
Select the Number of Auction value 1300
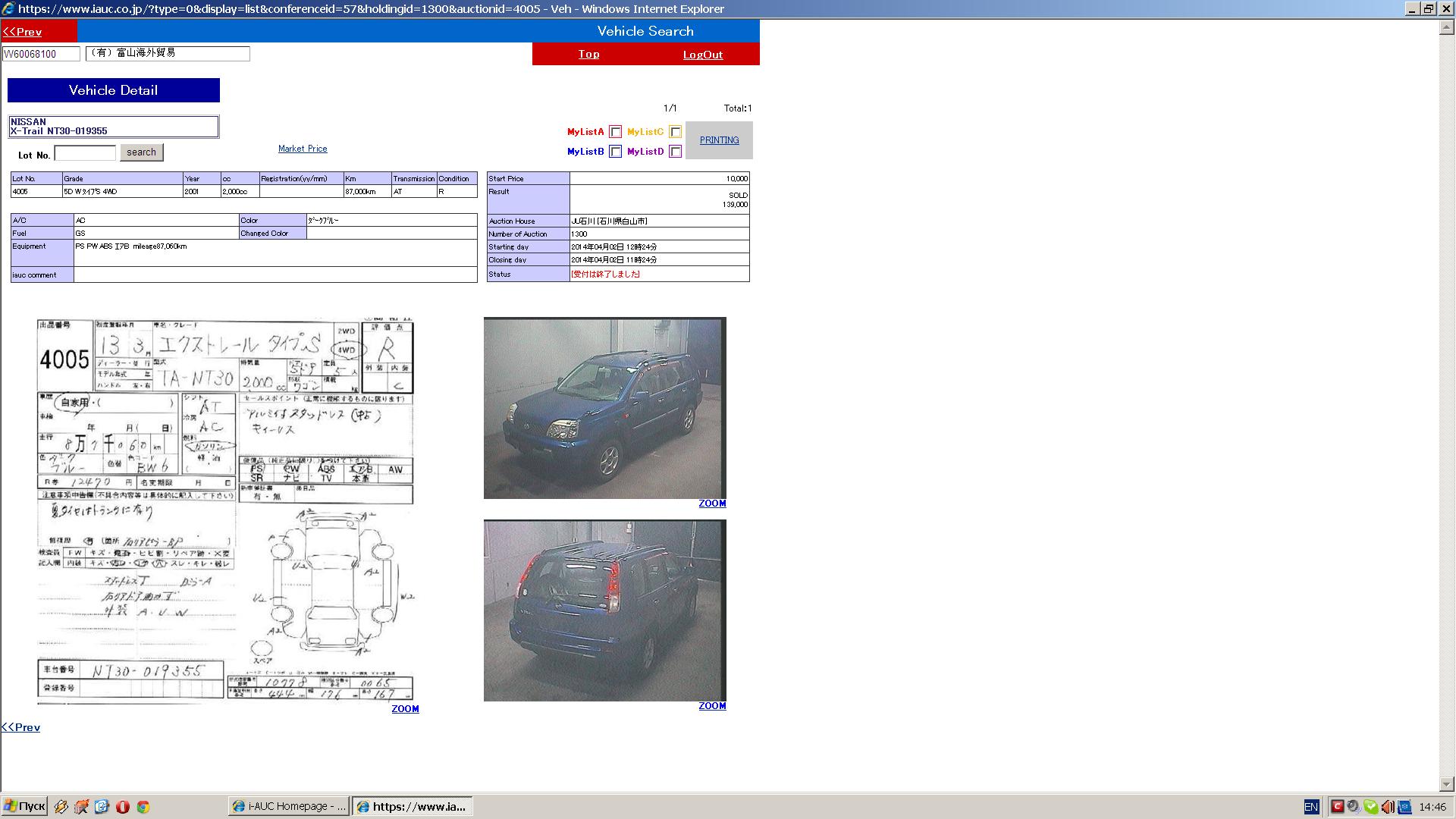659,234
